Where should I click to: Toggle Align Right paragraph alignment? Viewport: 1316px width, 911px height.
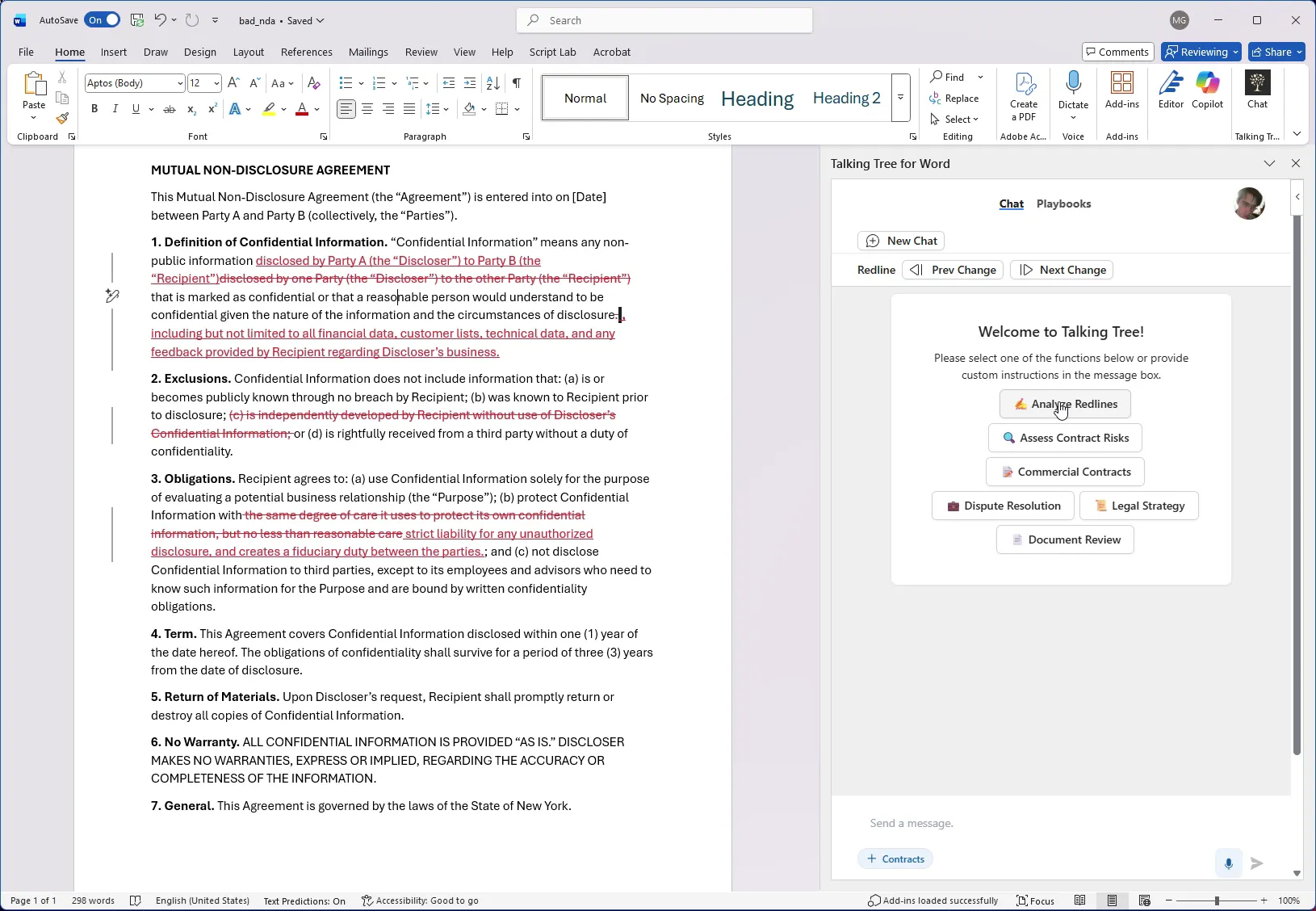point(388,109)
